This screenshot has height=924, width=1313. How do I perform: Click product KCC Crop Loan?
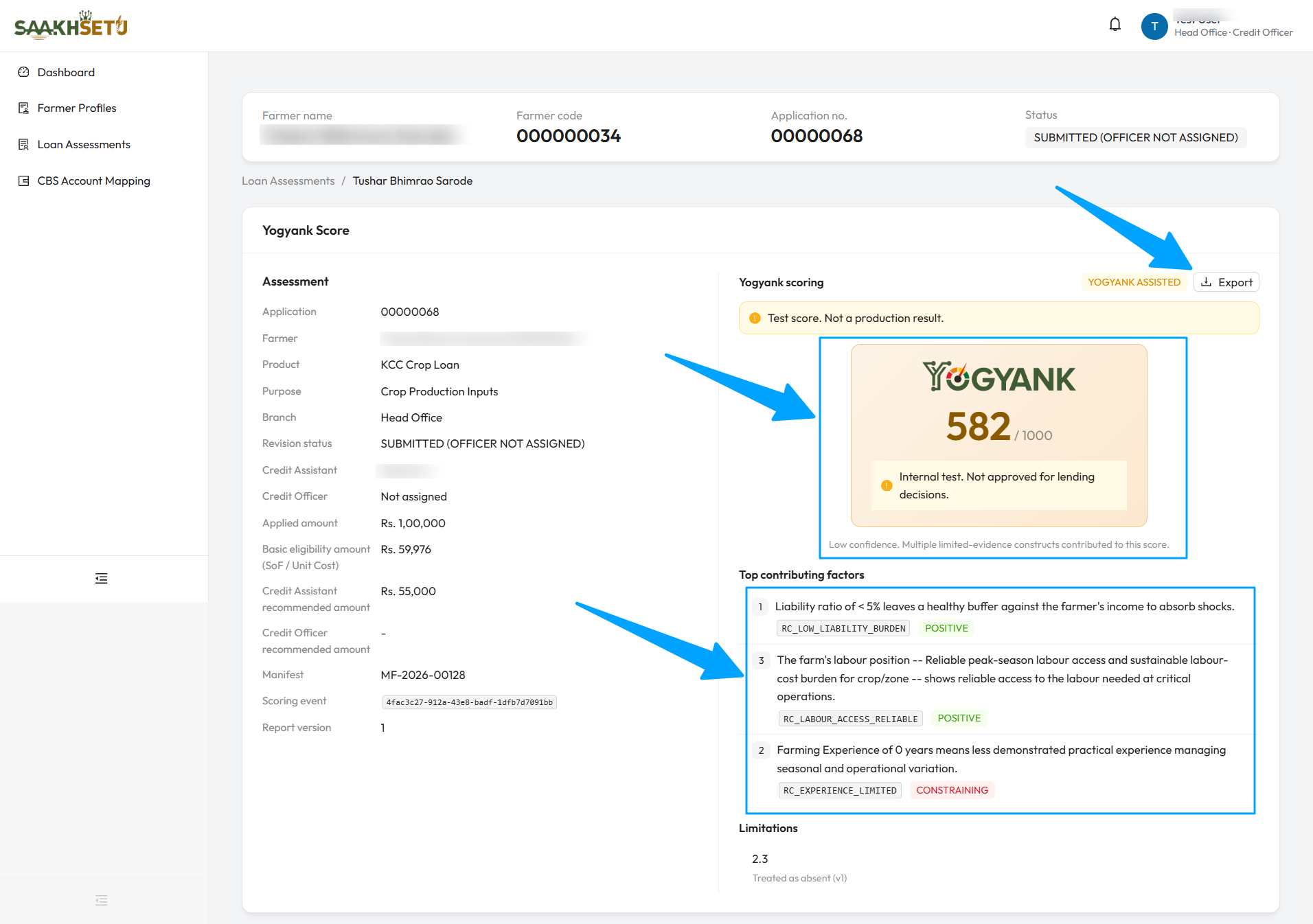pos(420,365)
